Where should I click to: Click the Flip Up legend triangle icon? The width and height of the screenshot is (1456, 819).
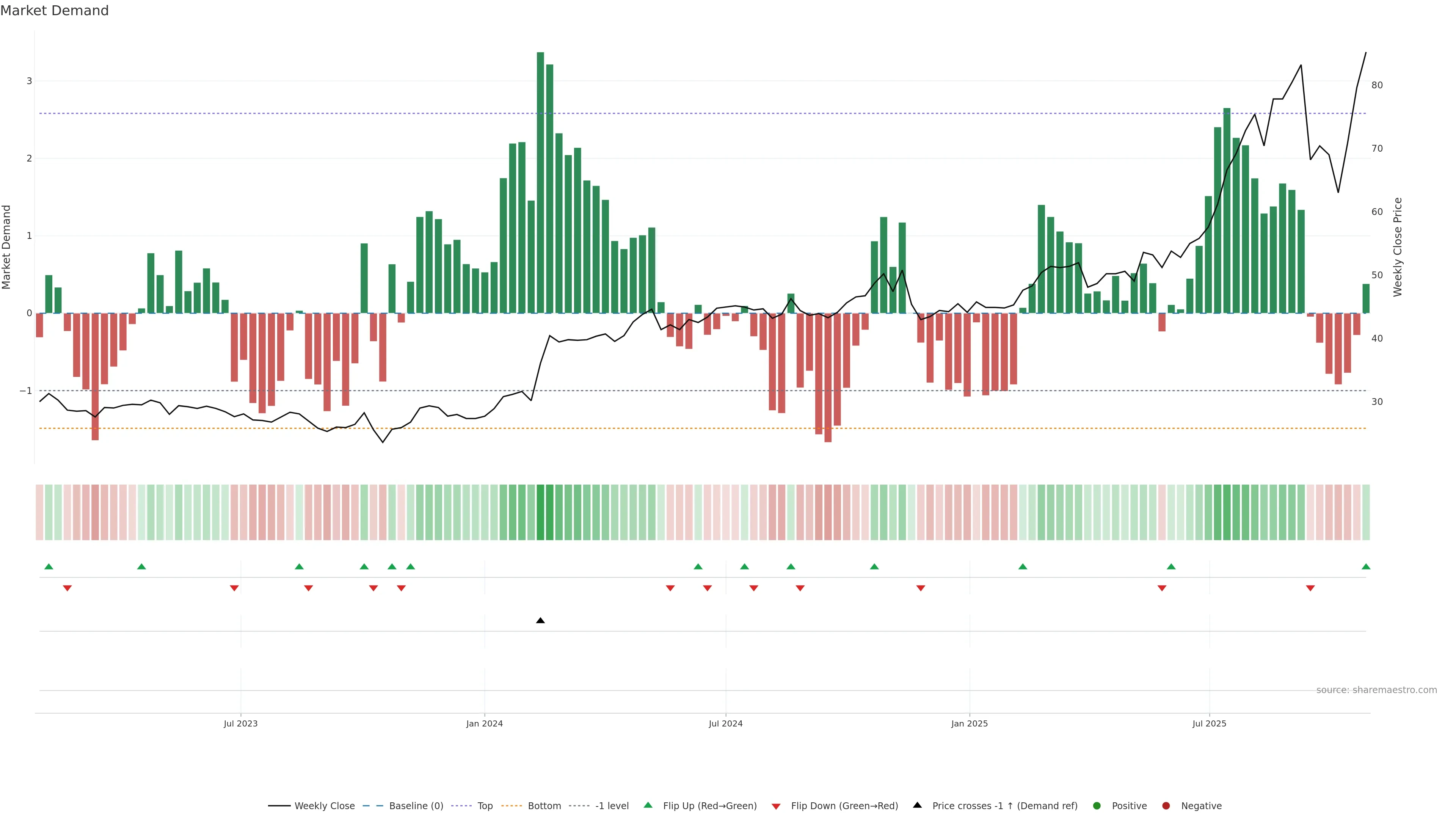pos(648,805)
